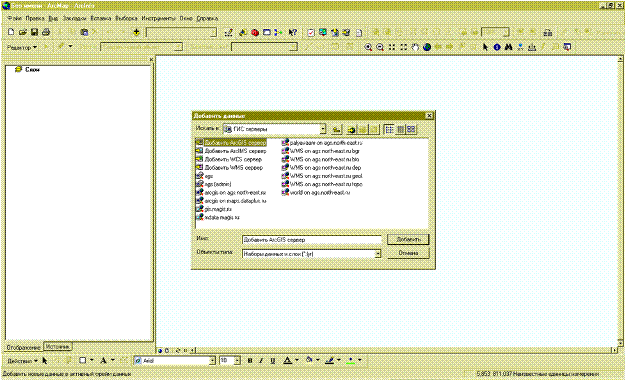The width and height of the screenshot is (626, 381).
Task: Click the Имя name input field
Action: pyautogui.click(x=312, y=240)
